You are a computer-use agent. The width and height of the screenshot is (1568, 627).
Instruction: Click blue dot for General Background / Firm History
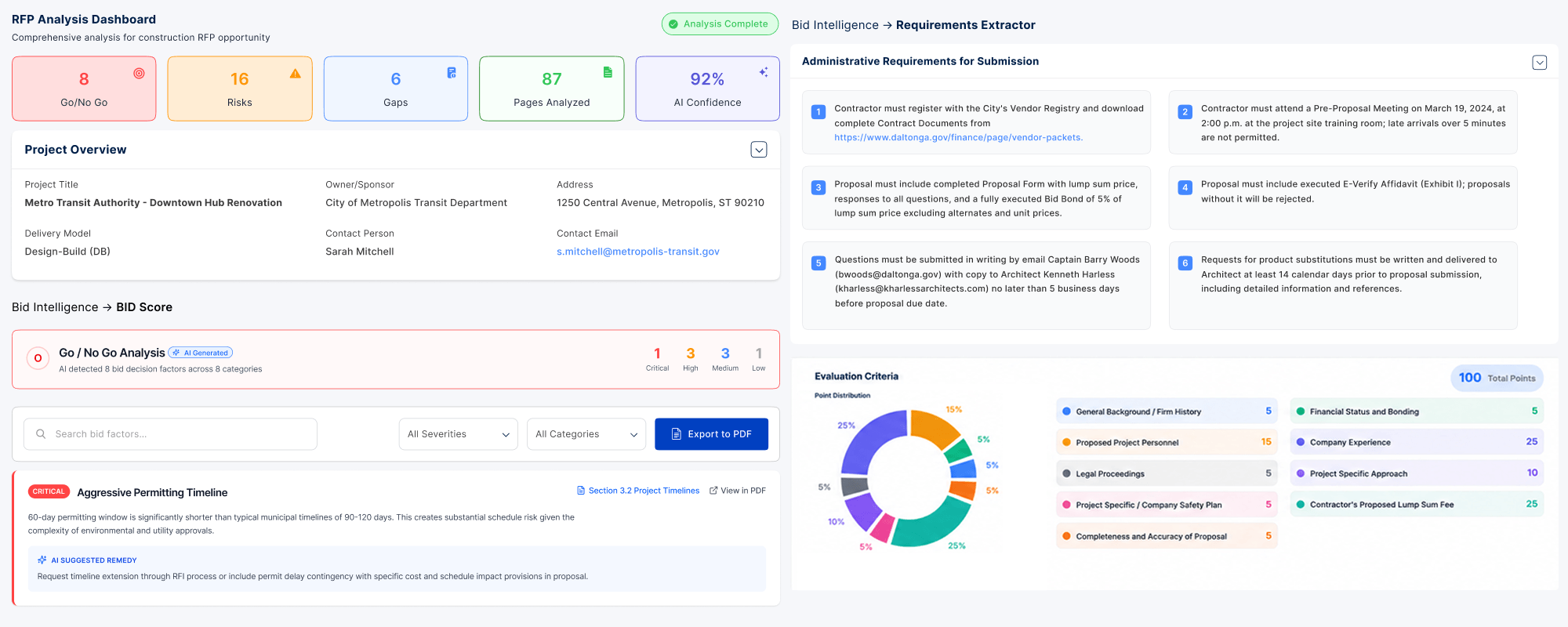(1066, 411)
